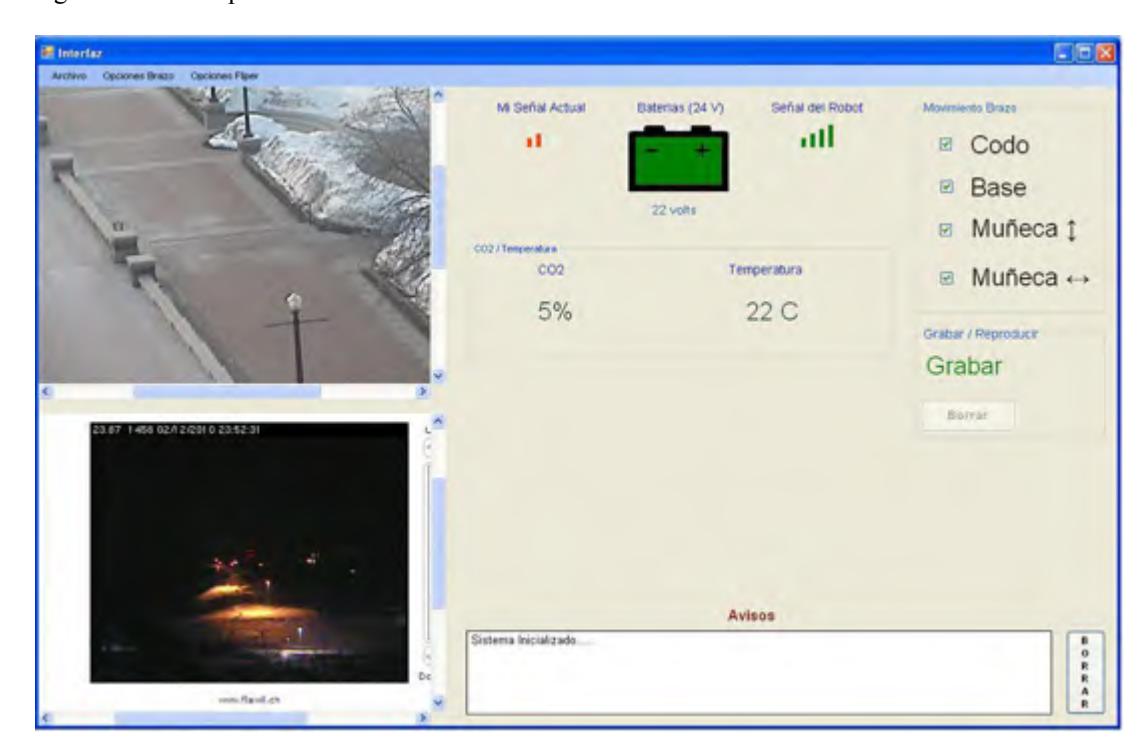Click the Movimiento Brazo group label

(x=969, y=108)
